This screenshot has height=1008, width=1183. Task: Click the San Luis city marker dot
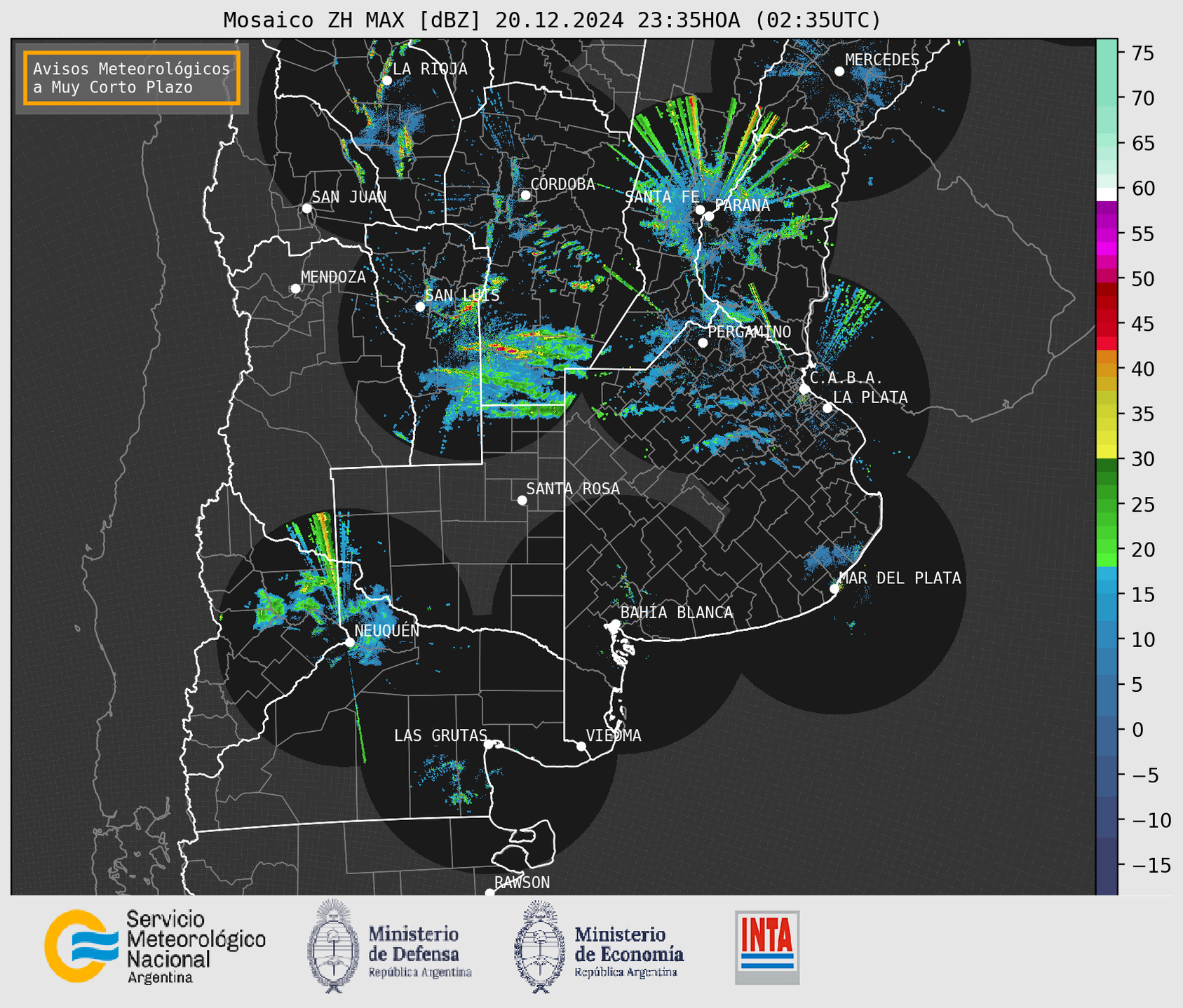coord(420,306)
